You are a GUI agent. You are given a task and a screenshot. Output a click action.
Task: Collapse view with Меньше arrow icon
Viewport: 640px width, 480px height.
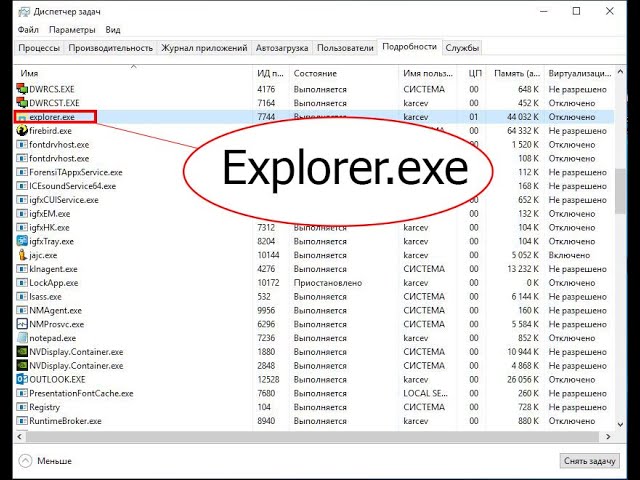point(25,461)
